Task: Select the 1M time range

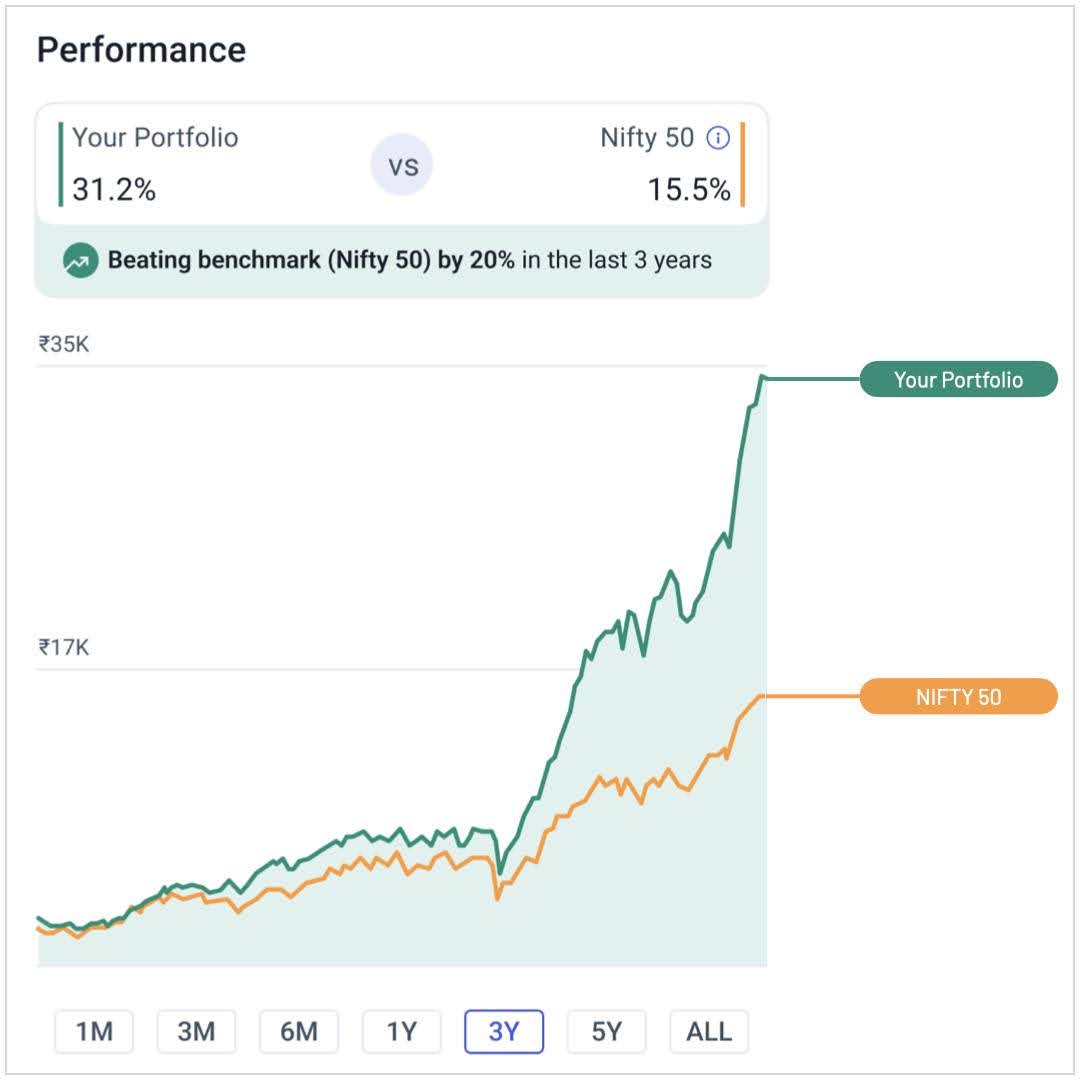Action: pos(95,1031)
